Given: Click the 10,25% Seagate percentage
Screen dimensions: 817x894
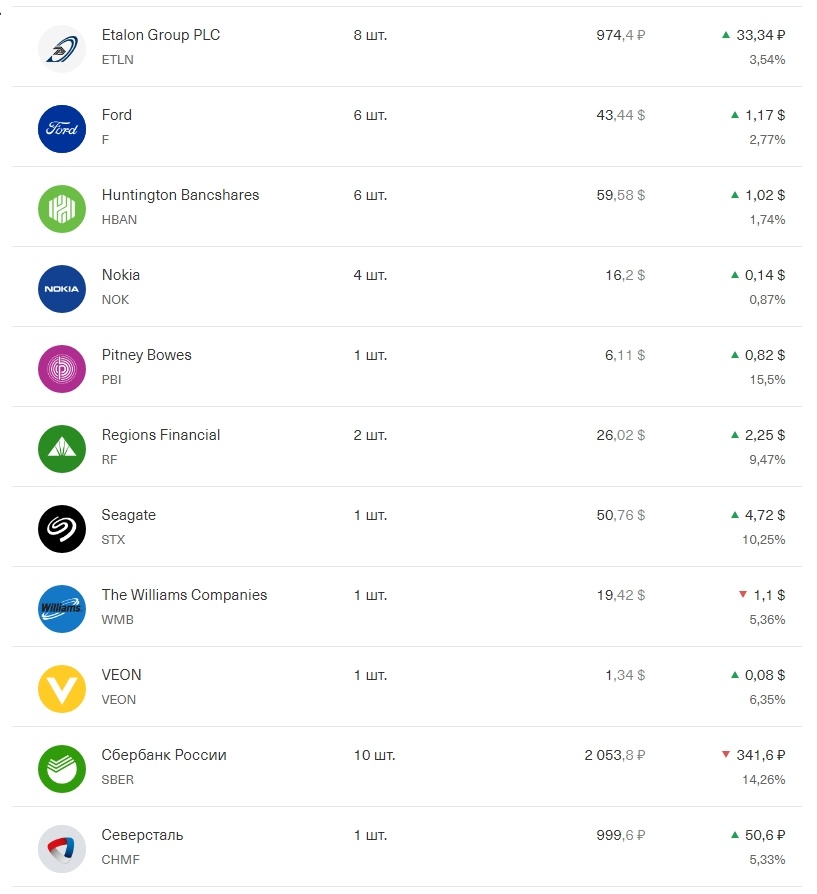Looking at the screenshot, I should [x=764, y=540].
